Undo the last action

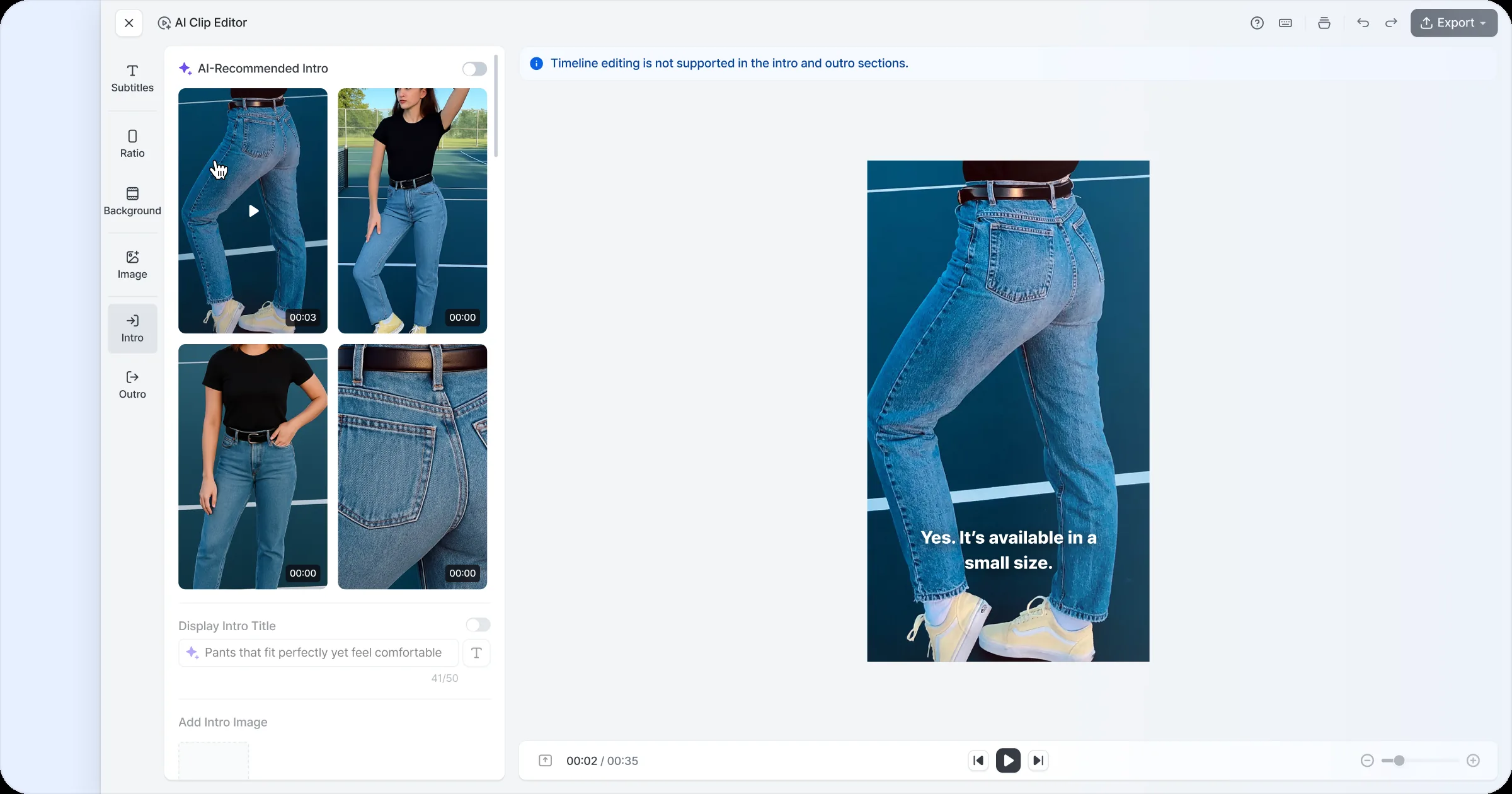pyautogui.click(x=1363, y=23)
